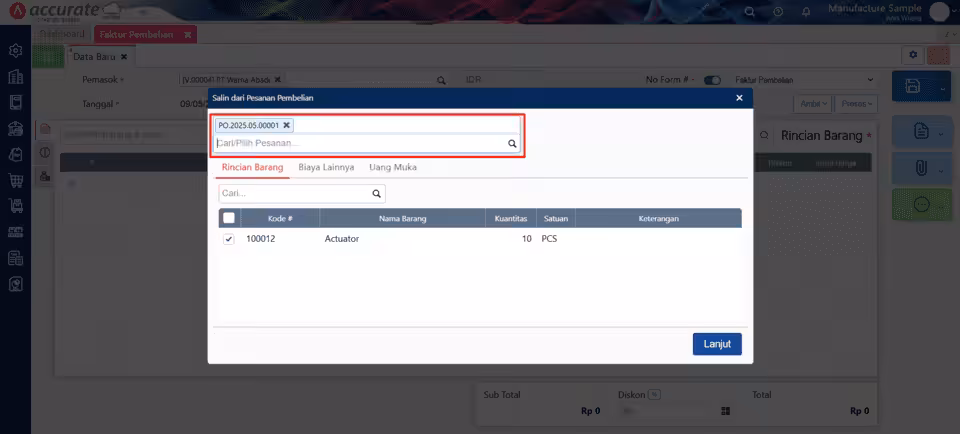Viewport: 960px width, 434px height.
Task: Click the search magnifier in top header
Action: (749, 12)
